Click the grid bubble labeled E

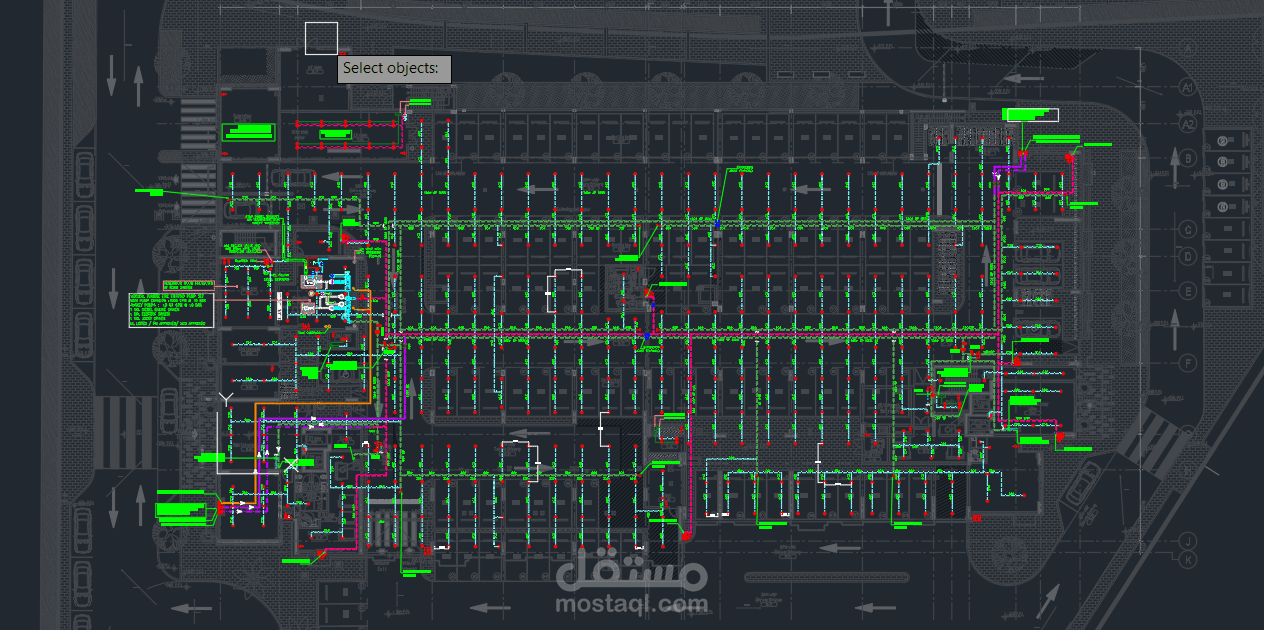1187,290
